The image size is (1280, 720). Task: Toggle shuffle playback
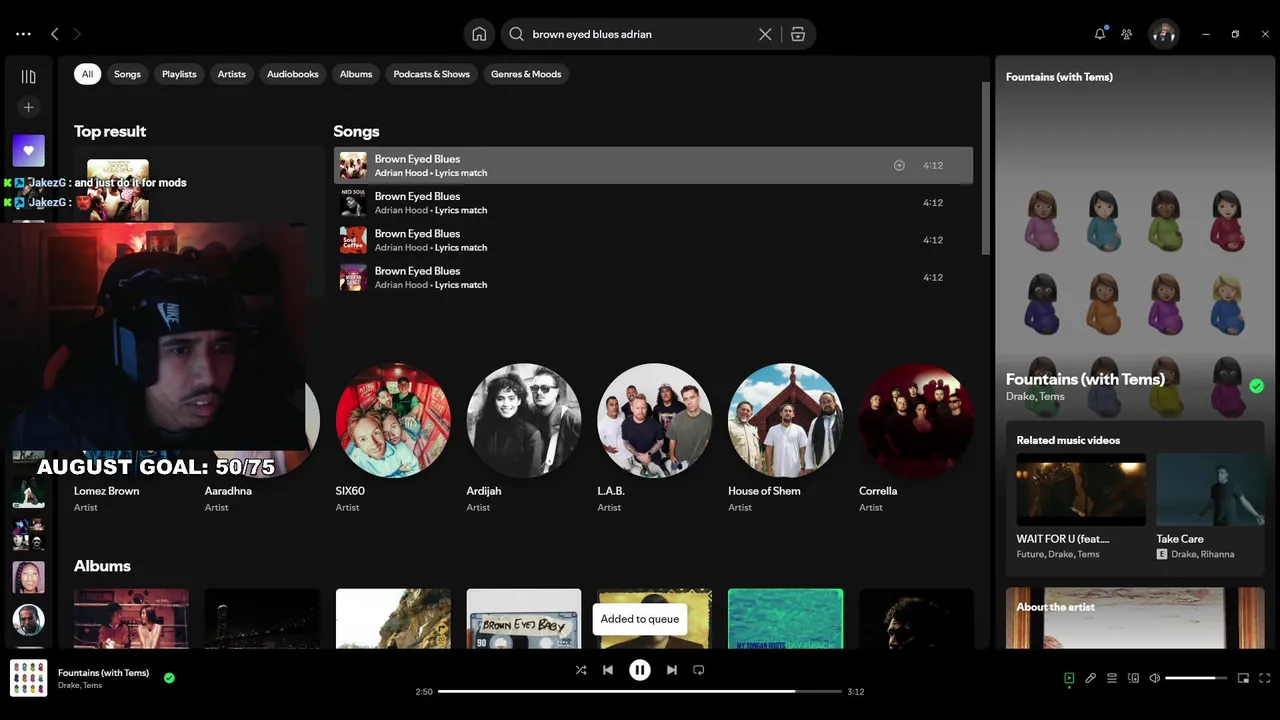tap(581, 670)
